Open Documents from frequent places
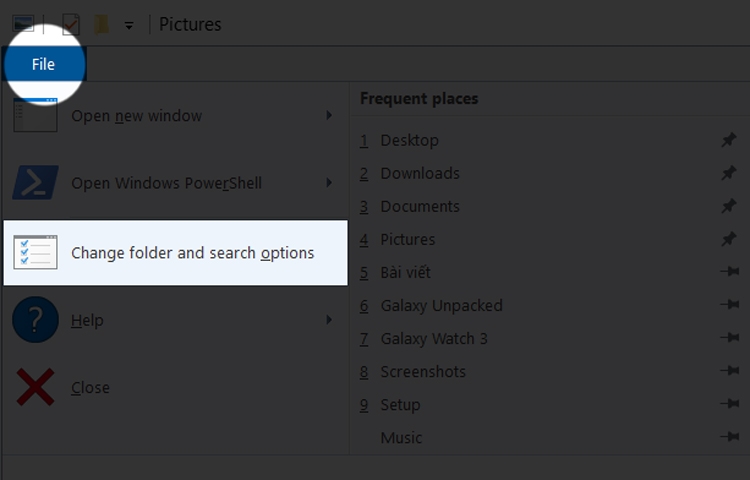The image size is (750, 480). (x=420, y=207)
